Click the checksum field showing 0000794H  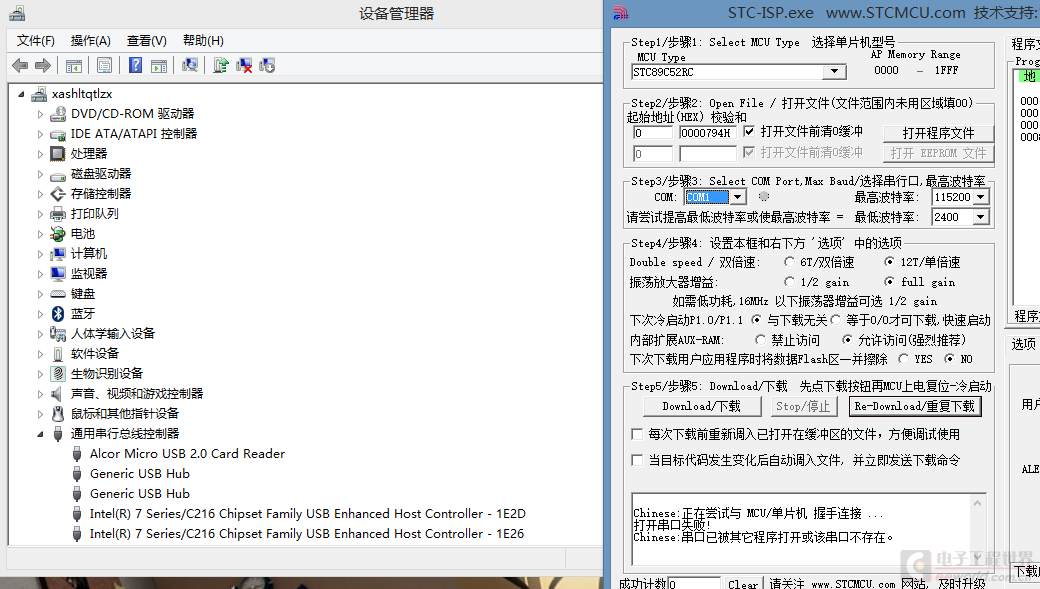point(707,133)
